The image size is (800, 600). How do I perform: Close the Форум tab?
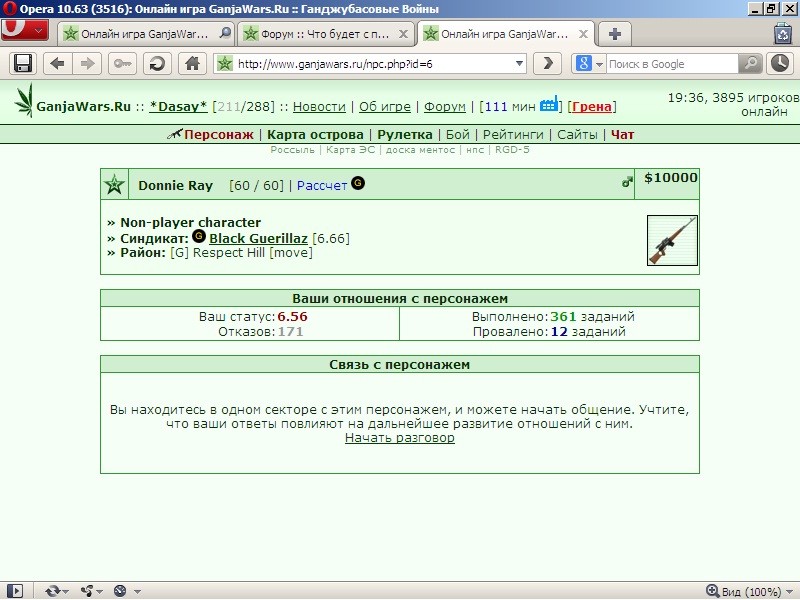403,34
